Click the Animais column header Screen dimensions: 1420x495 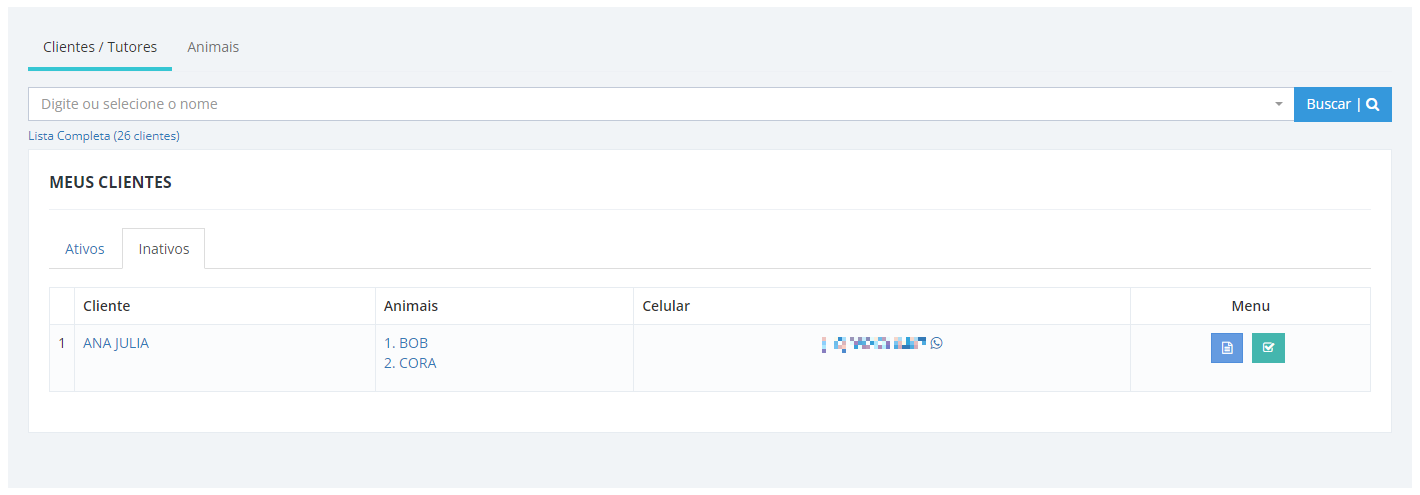411,306
